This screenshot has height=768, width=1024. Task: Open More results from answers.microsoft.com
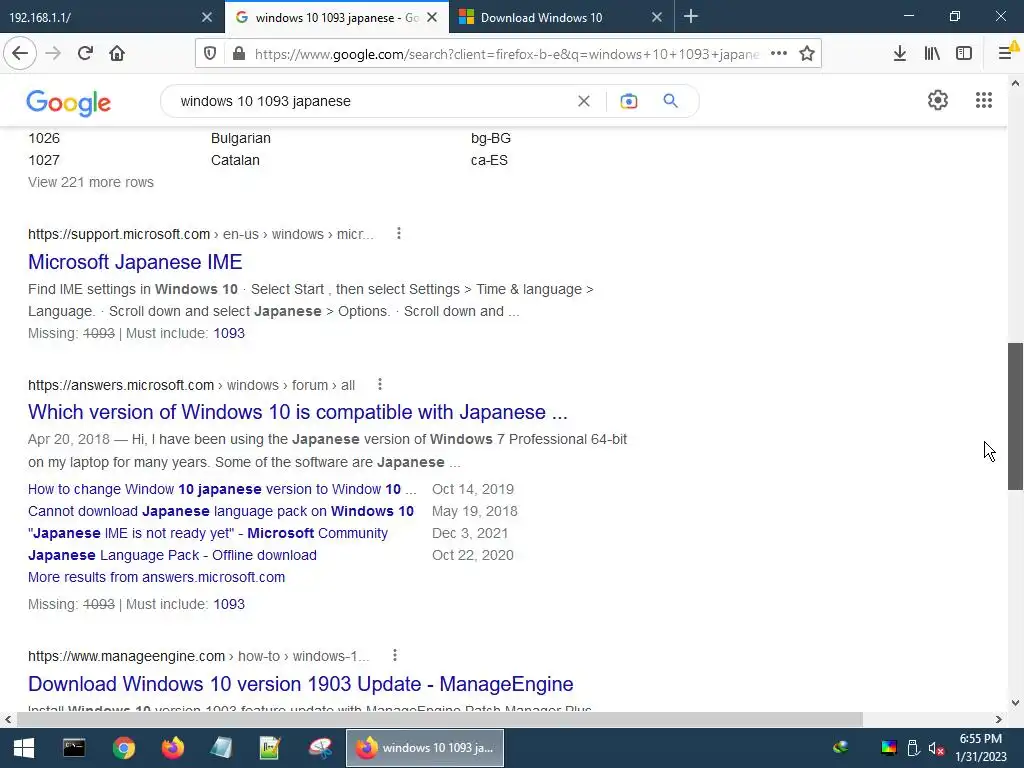tap(157, 577)
